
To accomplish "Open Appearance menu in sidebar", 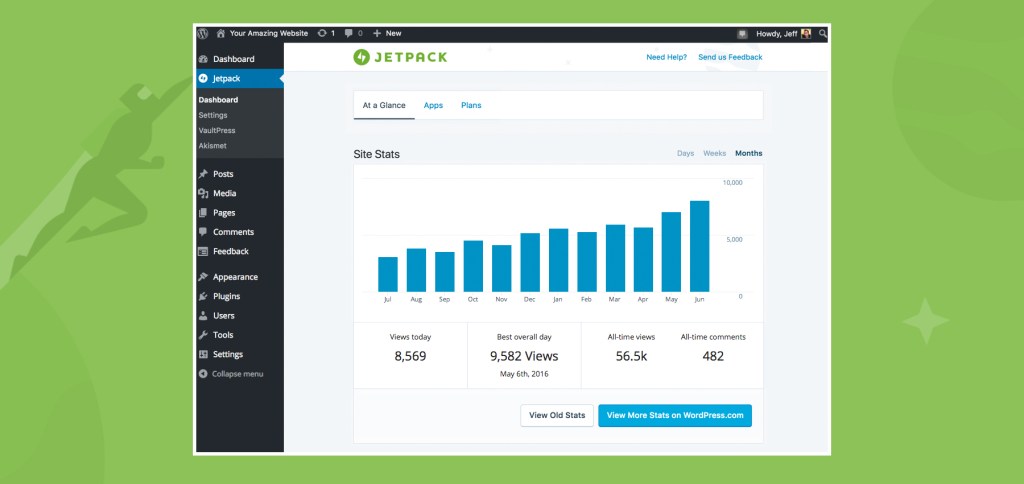I will tap(234, 277).
